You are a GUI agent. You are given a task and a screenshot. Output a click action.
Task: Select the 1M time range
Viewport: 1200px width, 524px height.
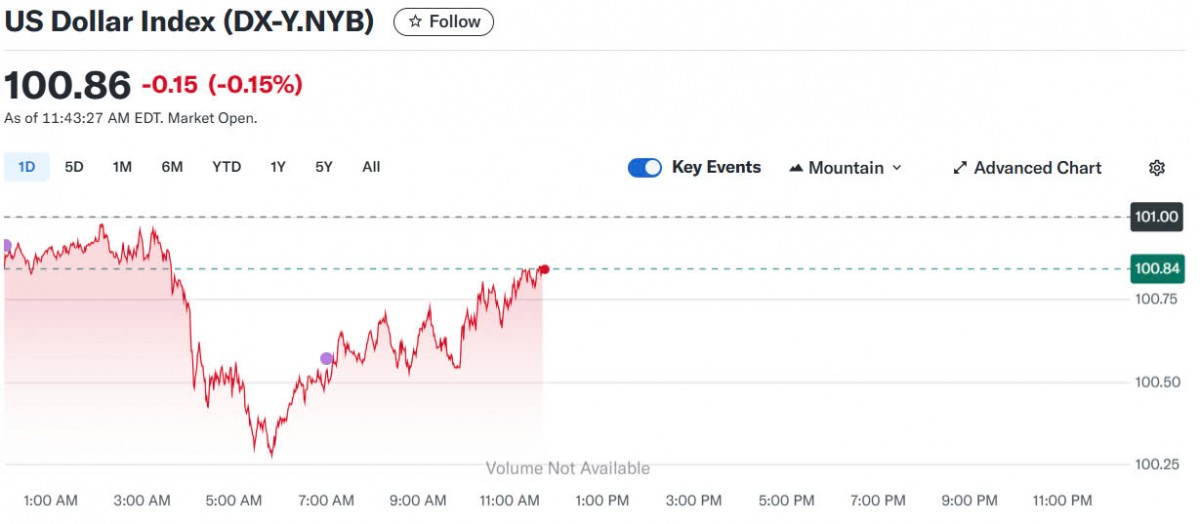point(122,167)
